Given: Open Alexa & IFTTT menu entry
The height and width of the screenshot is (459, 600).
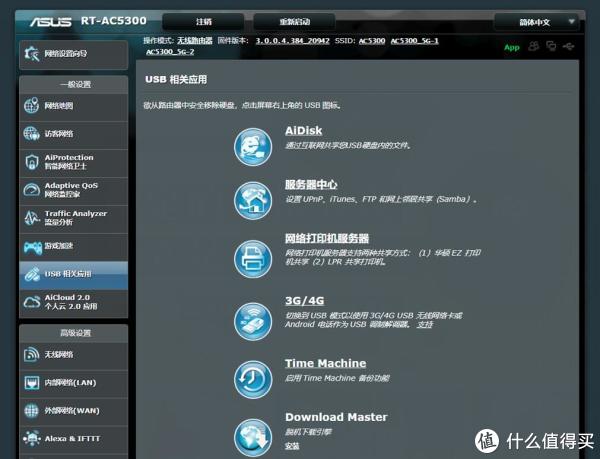Looking at the screenshot, I should 73,438.
